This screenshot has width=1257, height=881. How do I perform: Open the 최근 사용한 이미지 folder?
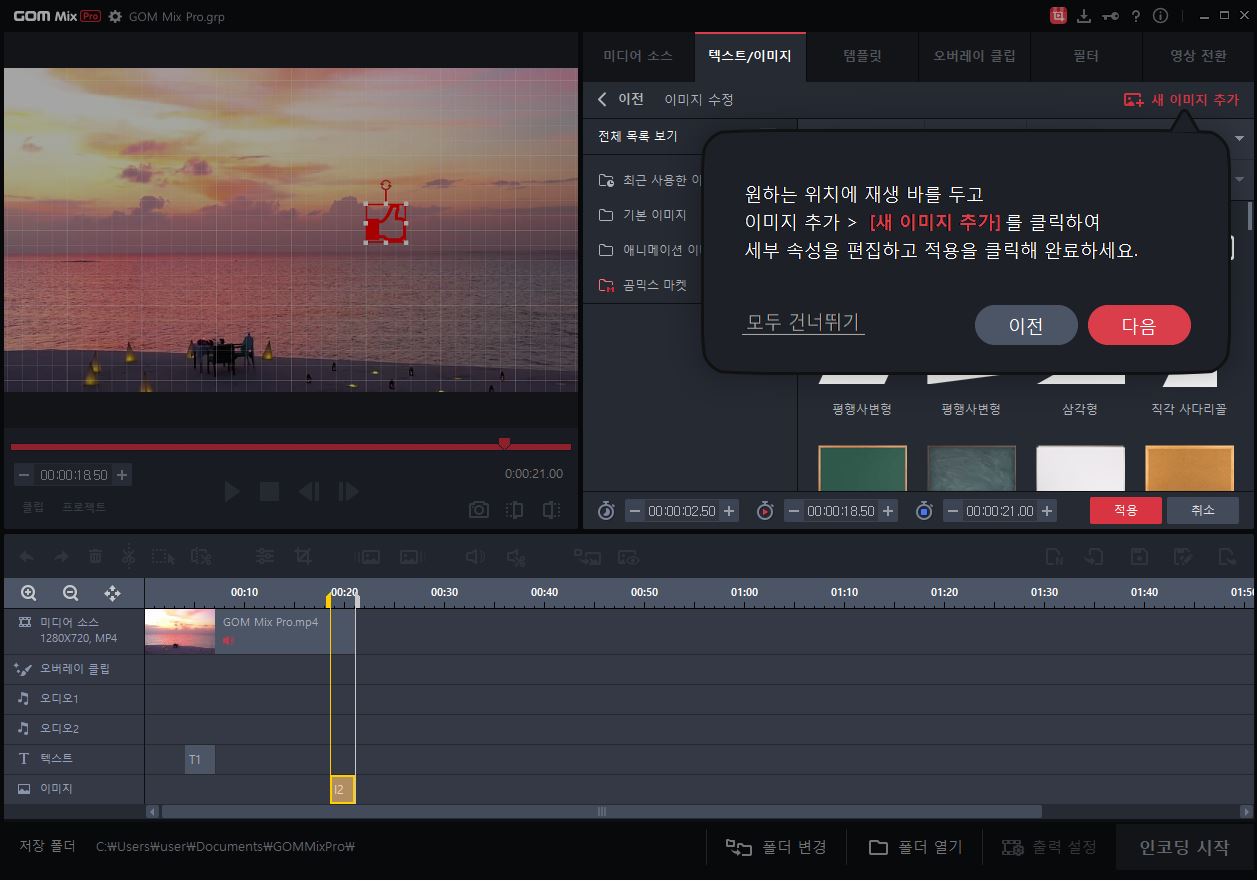pos(650,180)
